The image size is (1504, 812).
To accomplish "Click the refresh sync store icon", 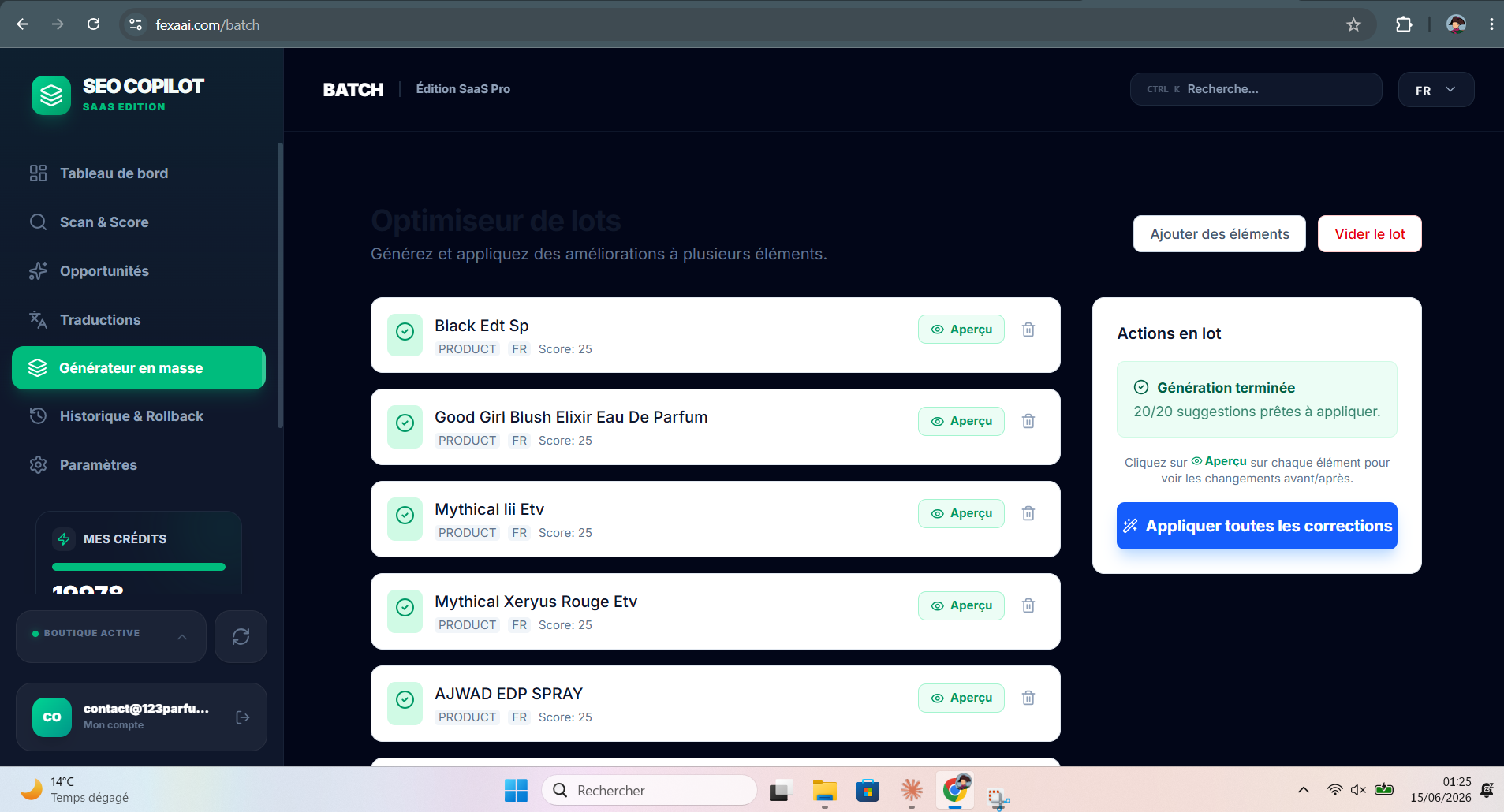I will (241, 636).
